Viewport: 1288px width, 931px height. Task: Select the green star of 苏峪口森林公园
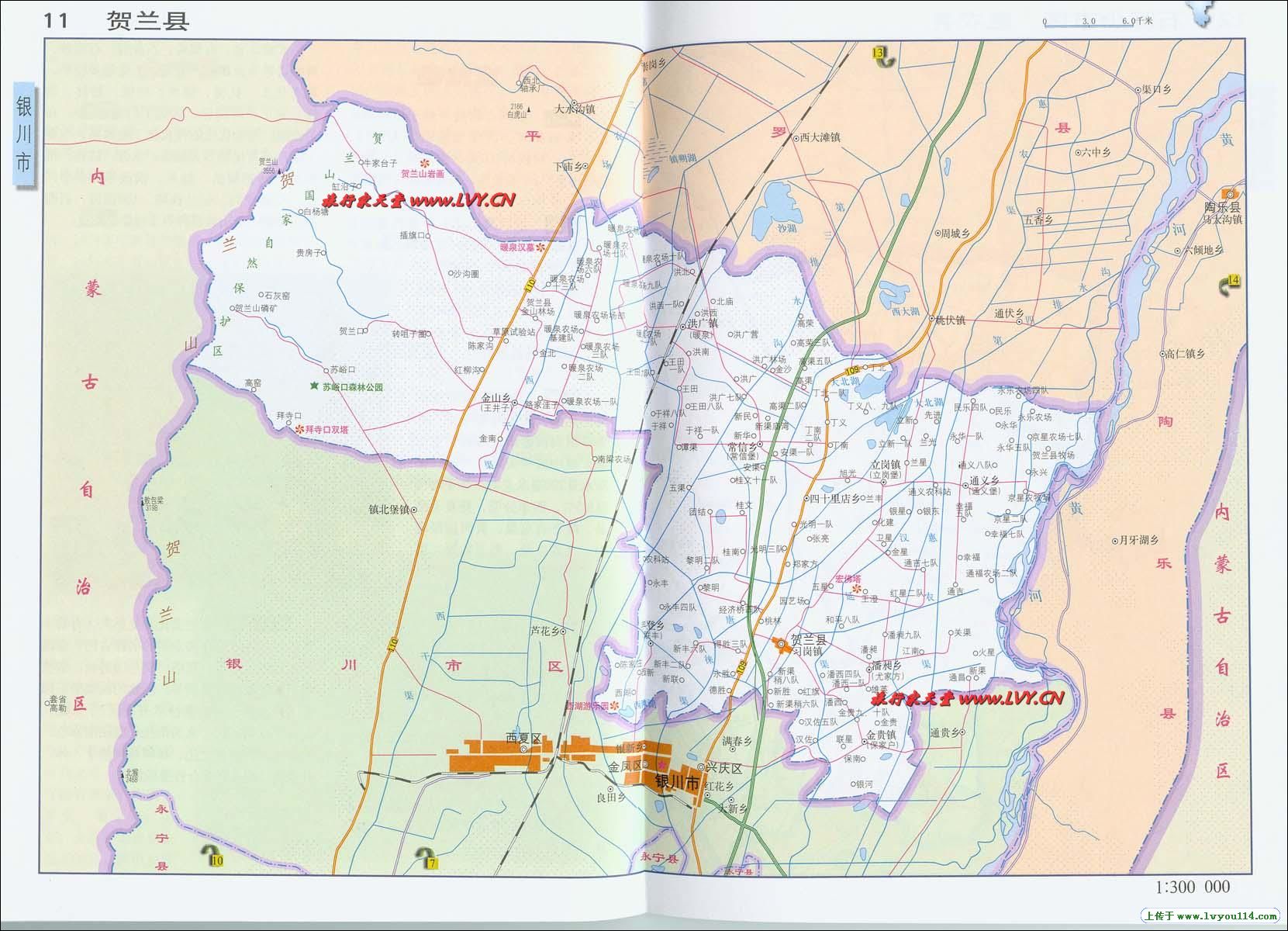[x=314, y=386]
